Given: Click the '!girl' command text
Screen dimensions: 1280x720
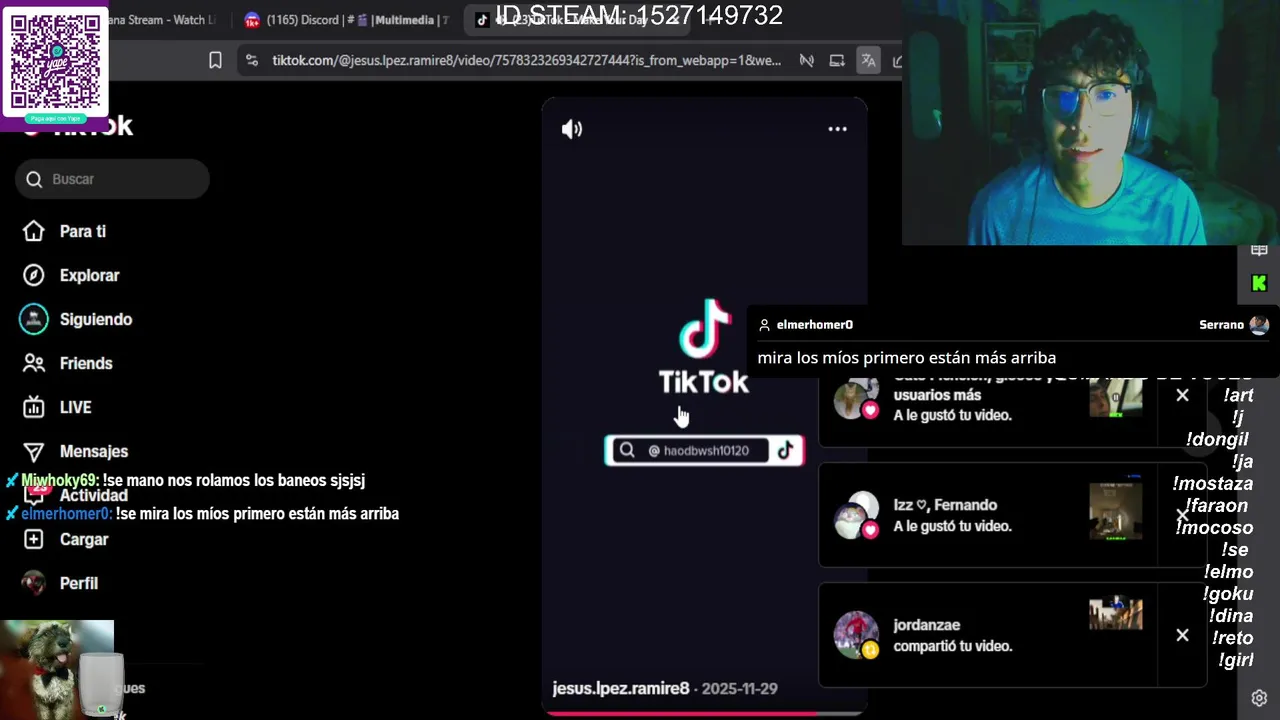Looking at the screenshot, I should pos(1236,659).
